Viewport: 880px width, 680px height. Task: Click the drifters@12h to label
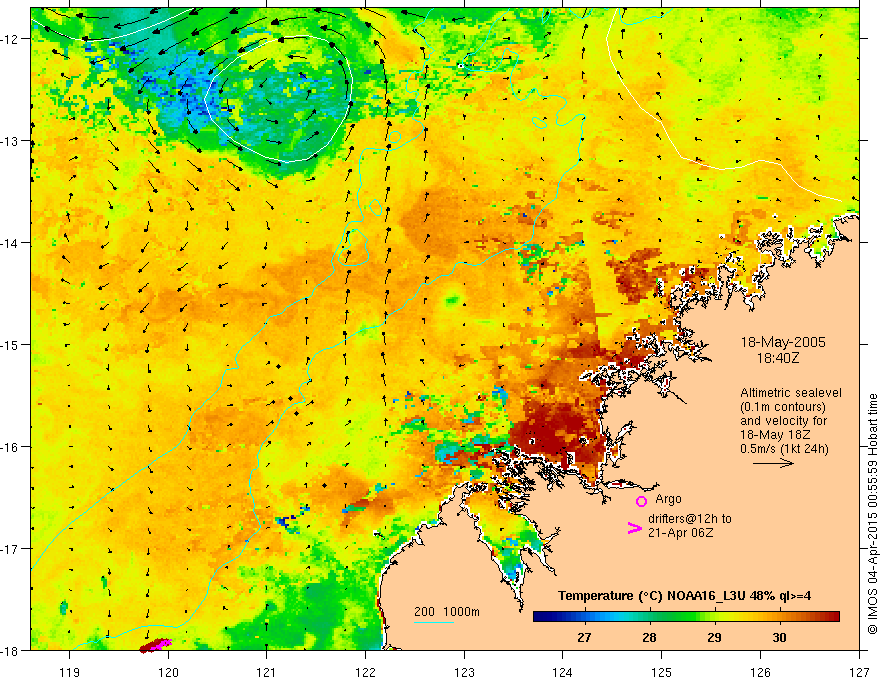point(690,519)
